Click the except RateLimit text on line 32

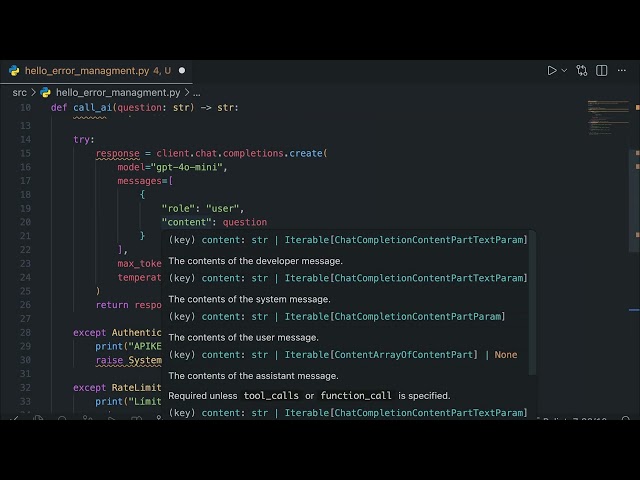tap(117, 388)
